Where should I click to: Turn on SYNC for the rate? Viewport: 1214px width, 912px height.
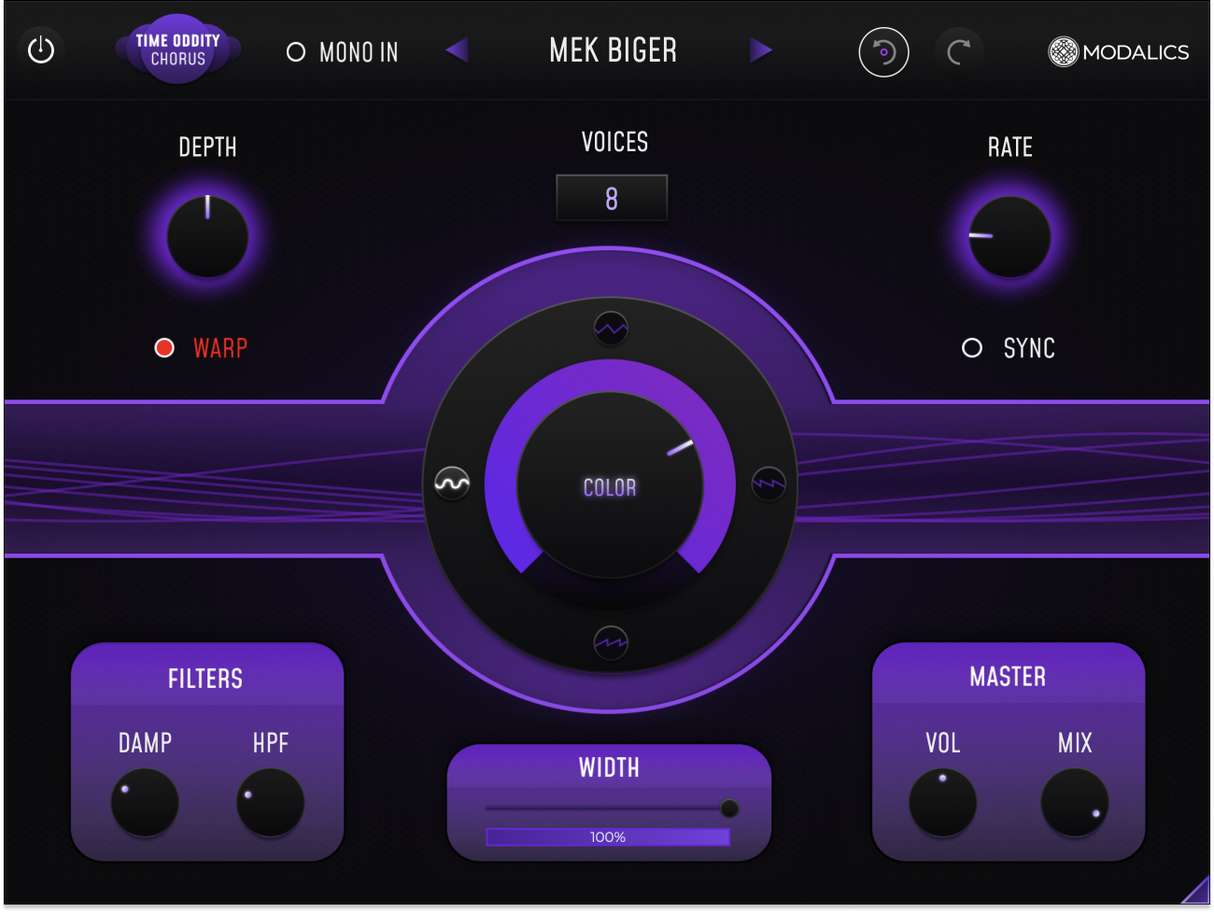click(972, 348)
